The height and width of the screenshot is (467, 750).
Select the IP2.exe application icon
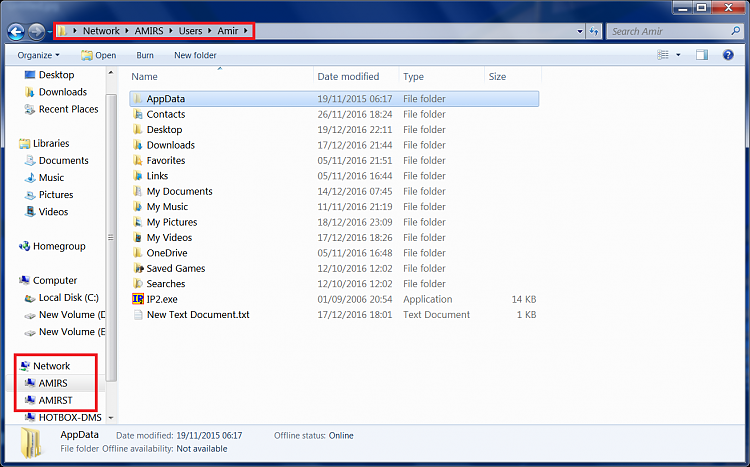pyautogui.click(x=138, y=299)
